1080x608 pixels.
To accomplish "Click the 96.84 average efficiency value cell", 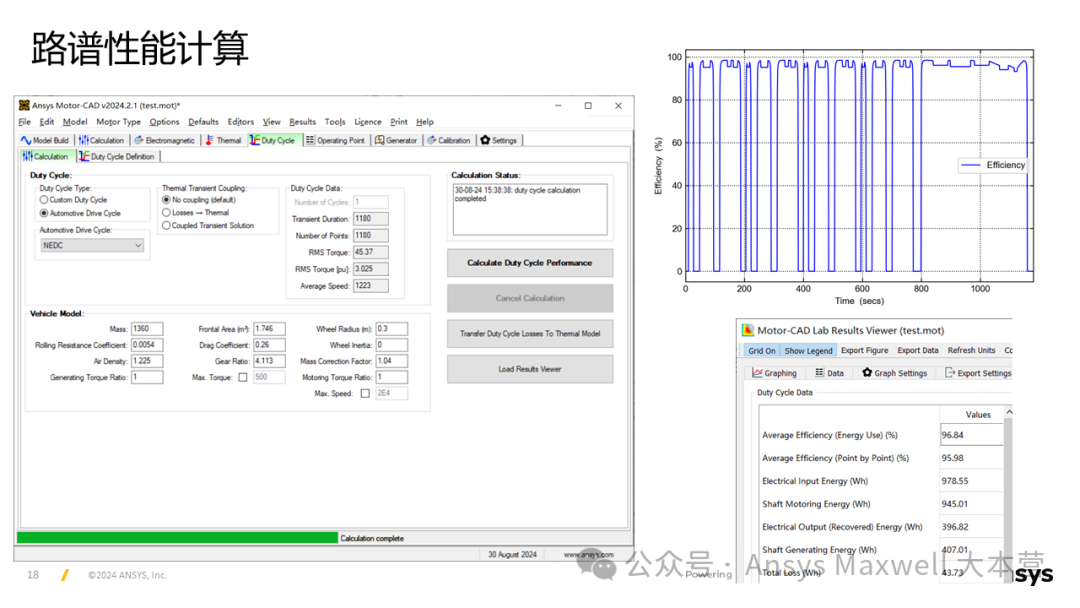I will [x=971, y=435].
